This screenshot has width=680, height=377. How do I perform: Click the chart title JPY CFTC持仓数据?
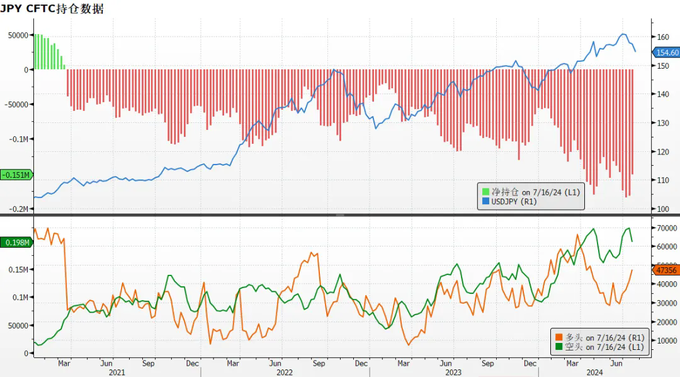52,8
